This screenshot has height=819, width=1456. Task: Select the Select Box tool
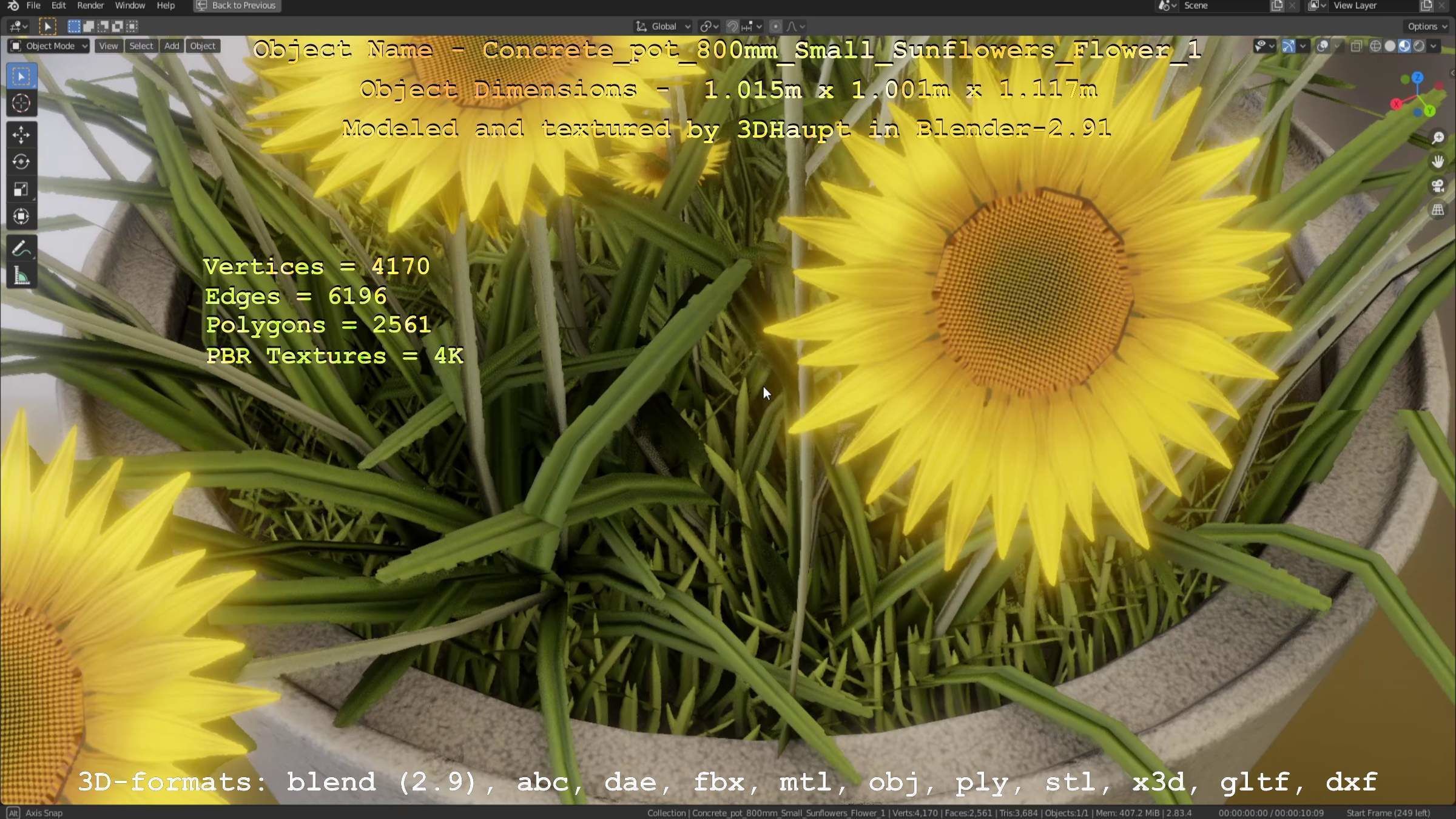[21, 76]
